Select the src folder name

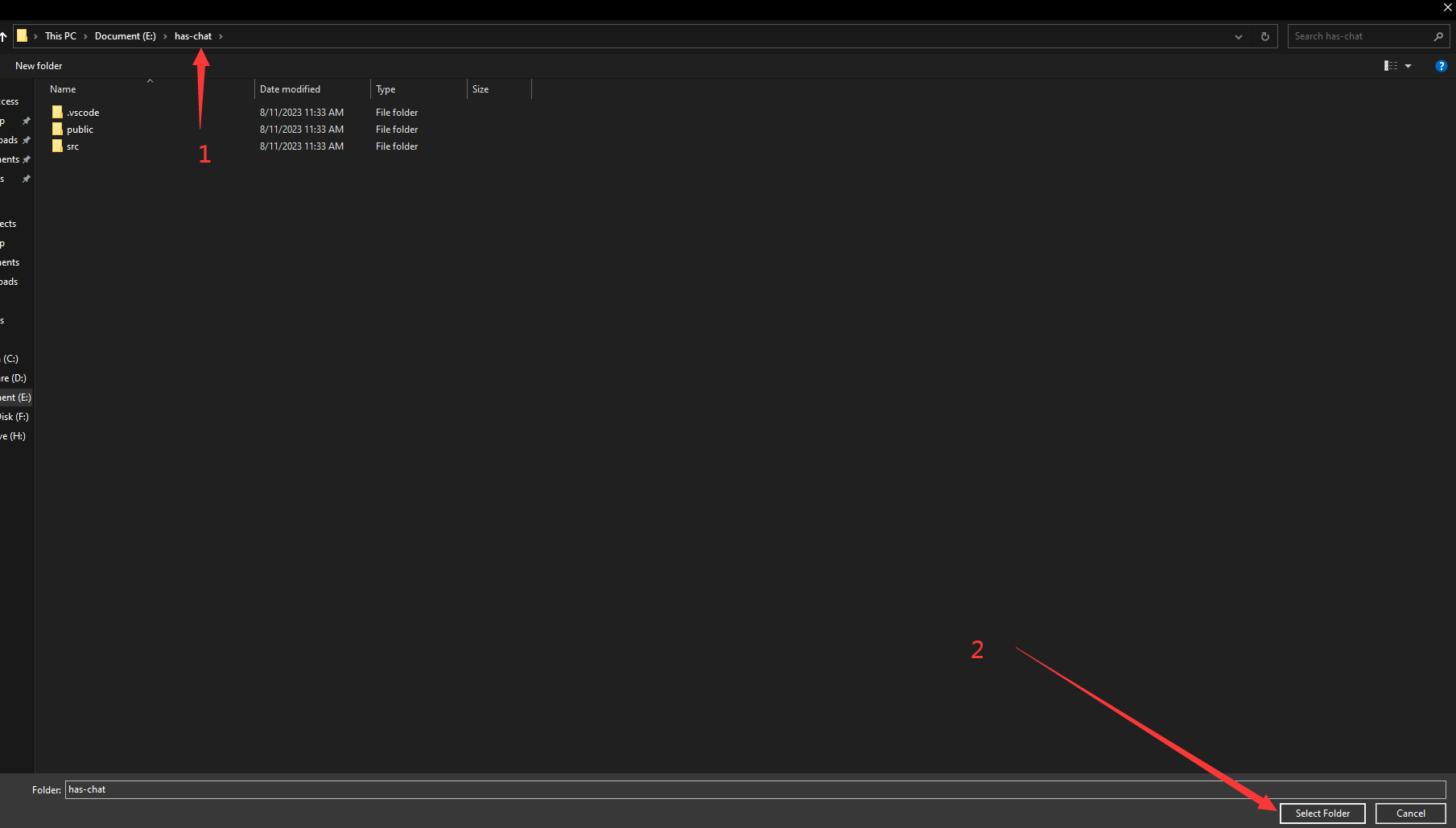72,146
